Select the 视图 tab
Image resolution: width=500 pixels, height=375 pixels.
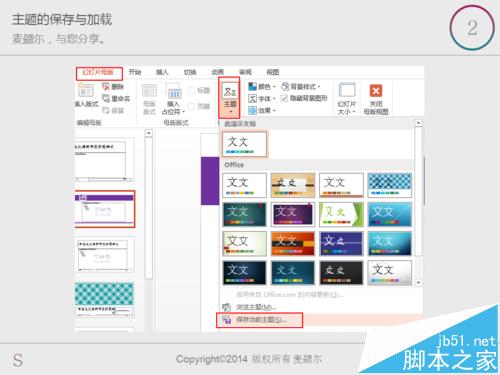click(273, 72)
